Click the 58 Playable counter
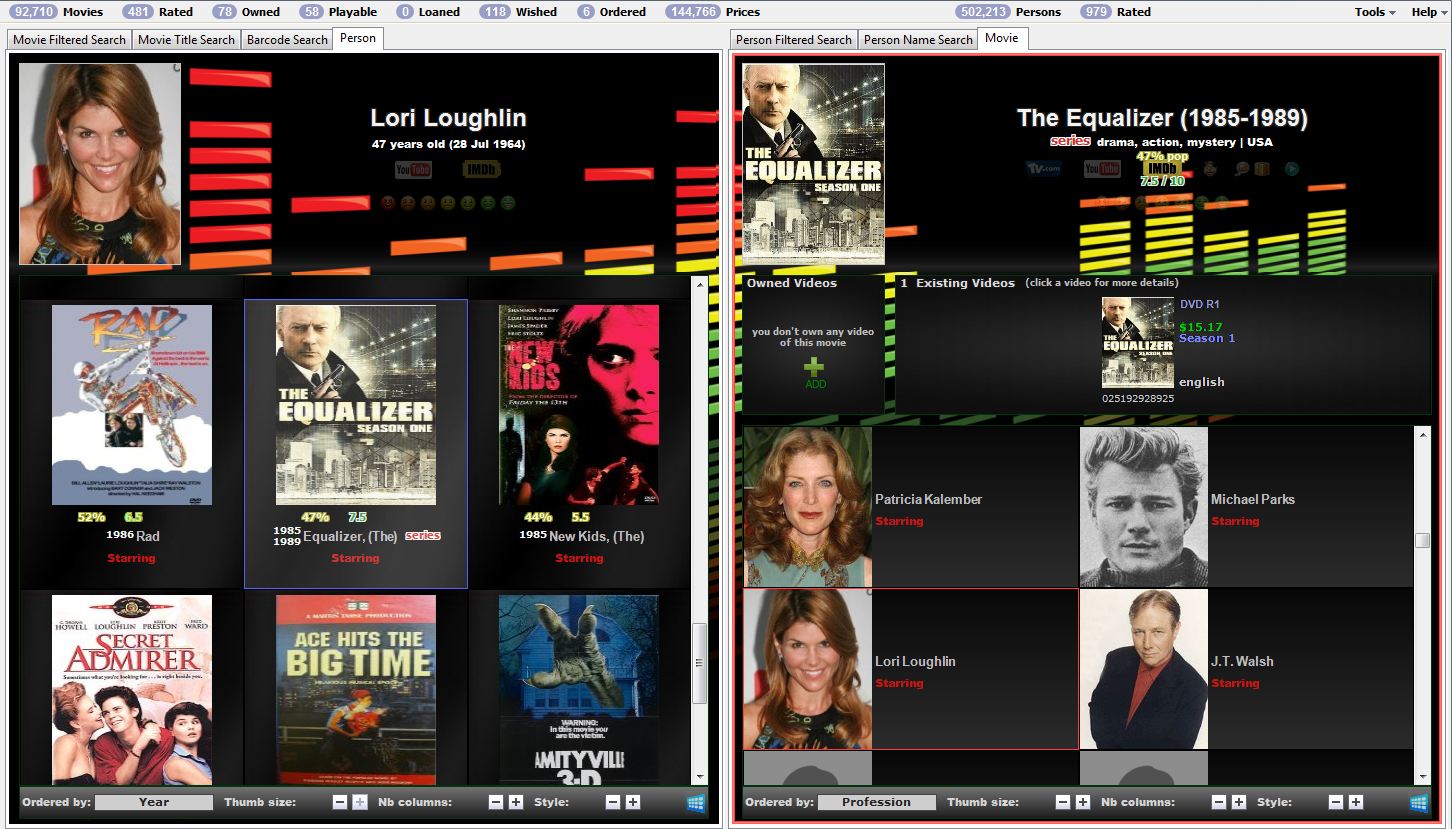The width and height of the screenshot is (1452, 829). click(338, 12)
